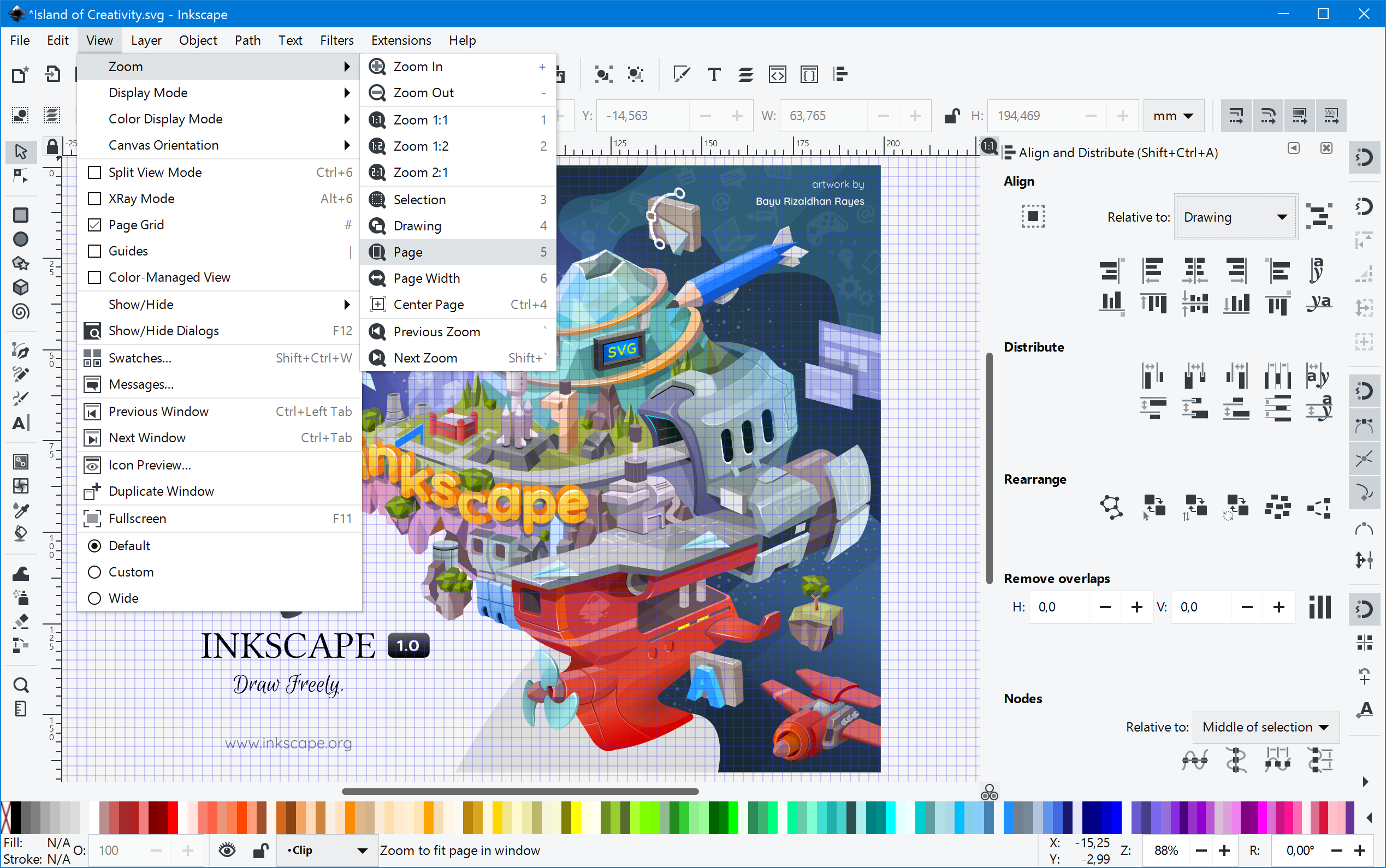Change the 'Relative to: Drawing' dropdown
Screen dimensions: 1386x868
pyautogui.click(x=1234, y=217)
